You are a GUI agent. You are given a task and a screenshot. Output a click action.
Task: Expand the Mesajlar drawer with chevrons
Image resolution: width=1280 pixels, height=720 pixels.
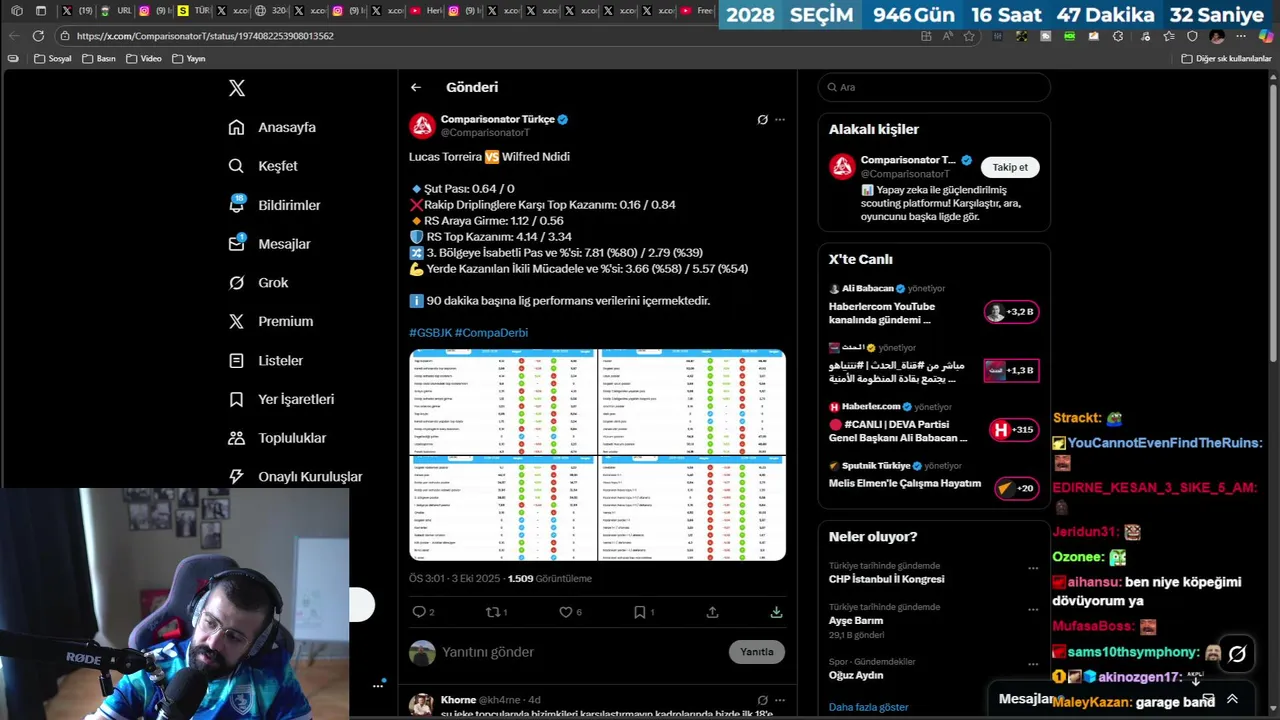click(x=1232, y=699)
